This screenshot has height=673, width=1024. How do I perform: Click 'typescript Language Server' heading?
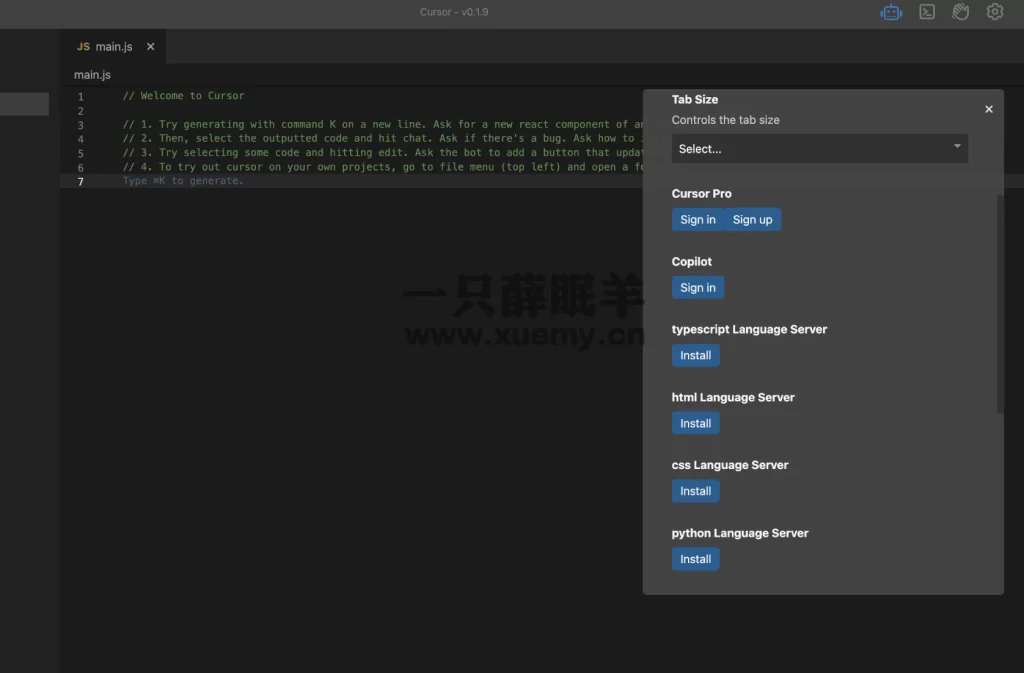point(749,330)
